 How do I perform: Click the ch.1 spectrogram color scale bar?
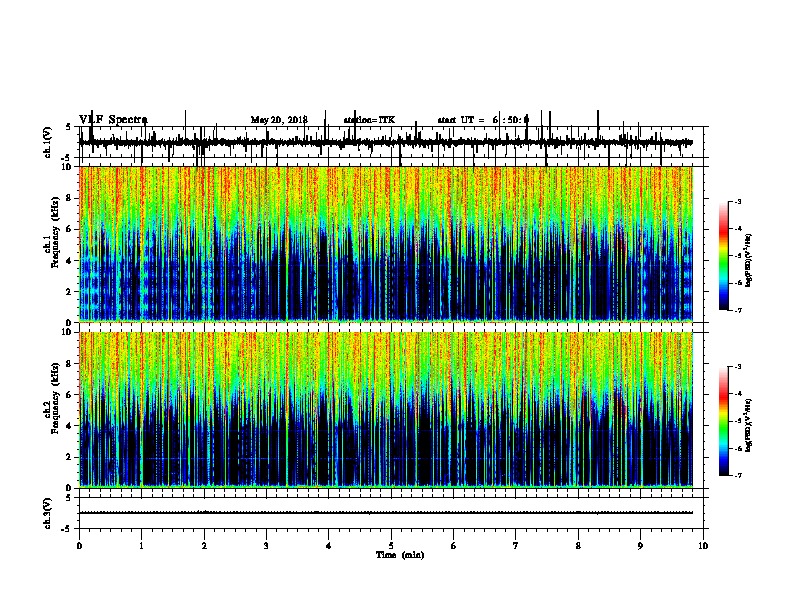point(724,256)
